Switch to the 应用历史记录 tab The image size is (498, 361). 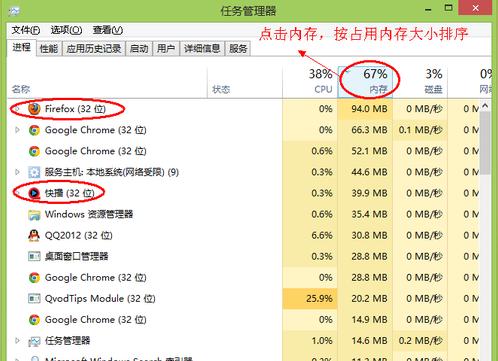(94, 49)
